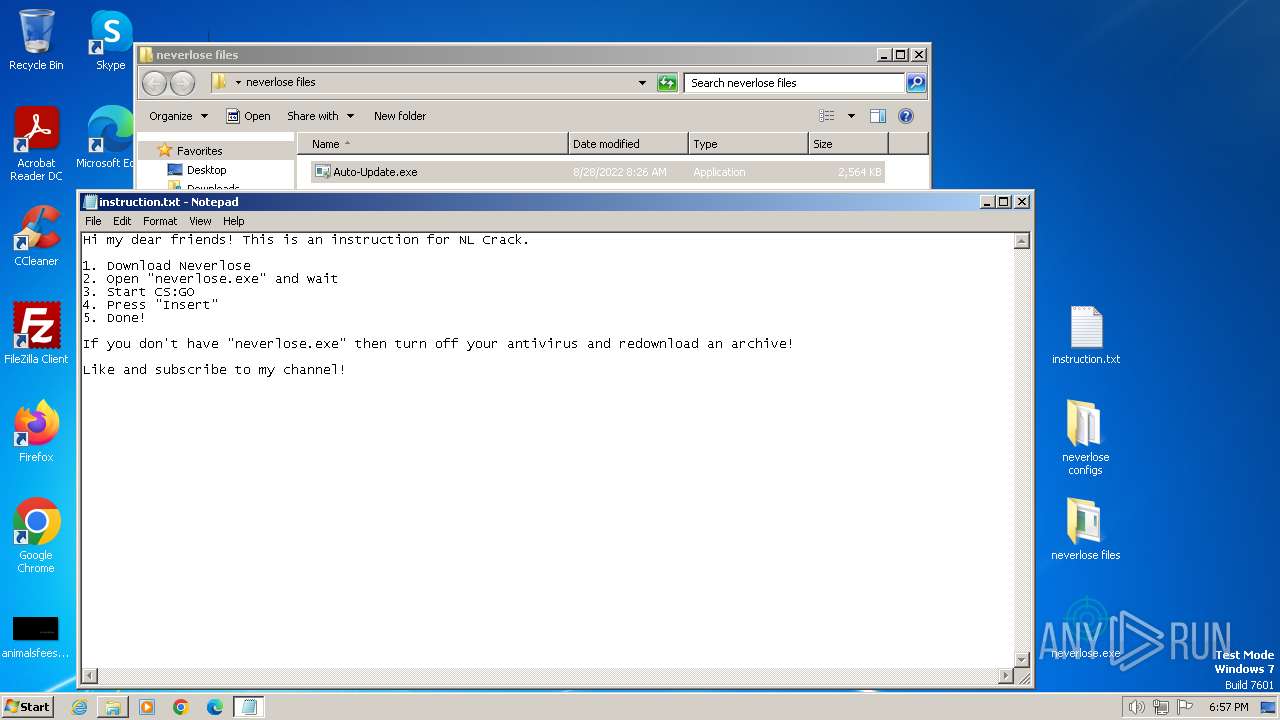Expand the Share with dropdown

(x=320, y=116)
